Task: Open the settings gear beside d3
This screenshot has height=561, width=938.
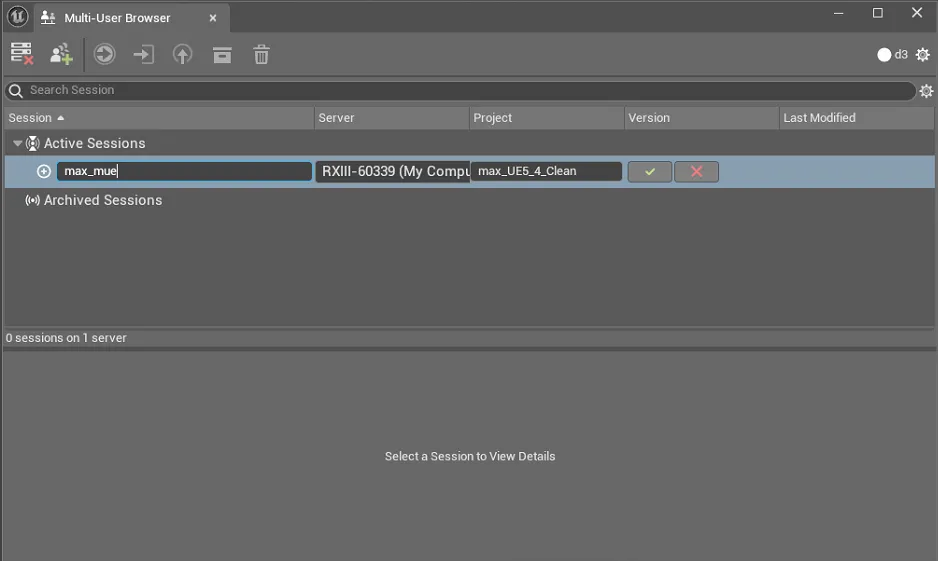Action: click(922, 55)
